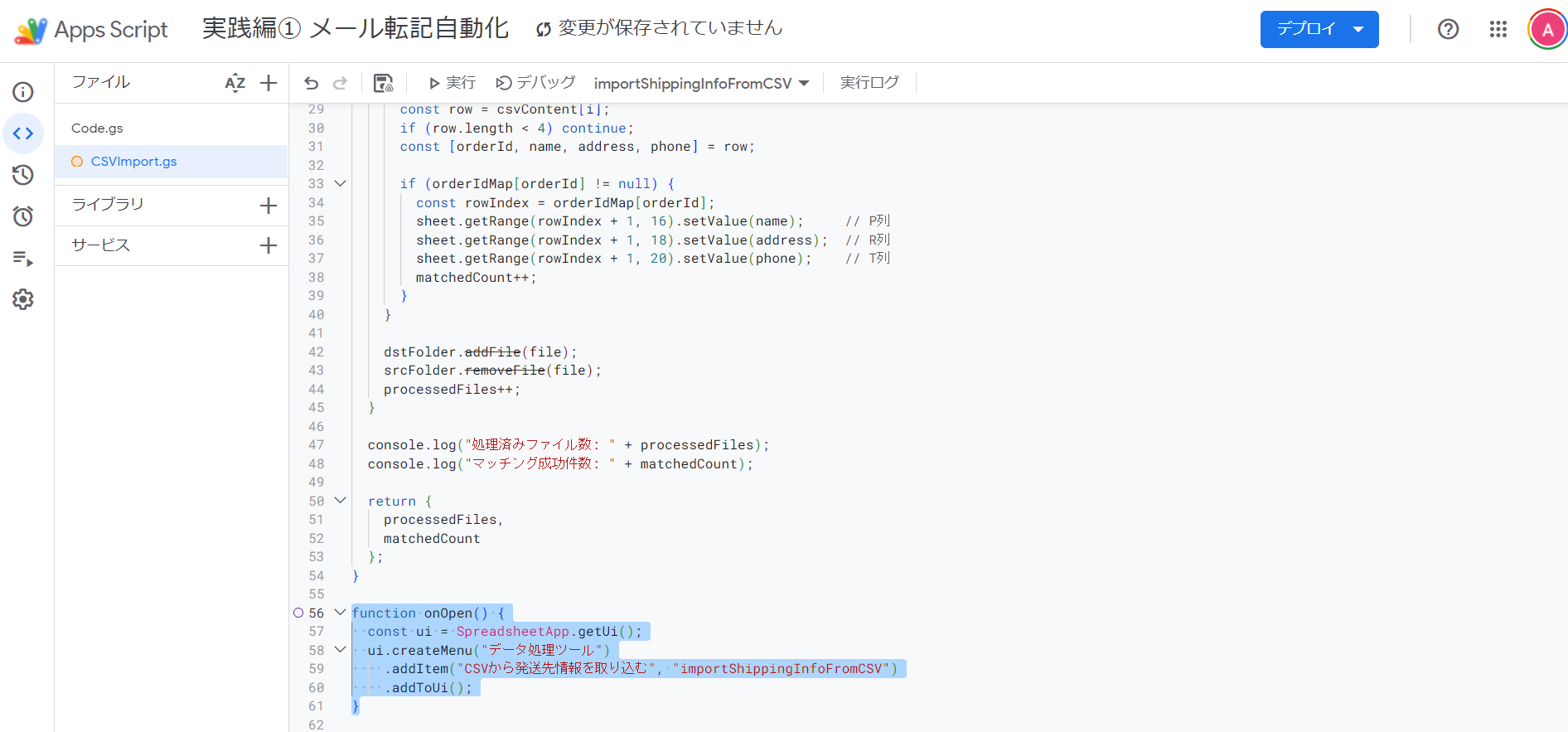The width and height of the screenshot is (1568, 732).
Task: Click SpreadsheetApp in line 57
Action: coord(513,632)
